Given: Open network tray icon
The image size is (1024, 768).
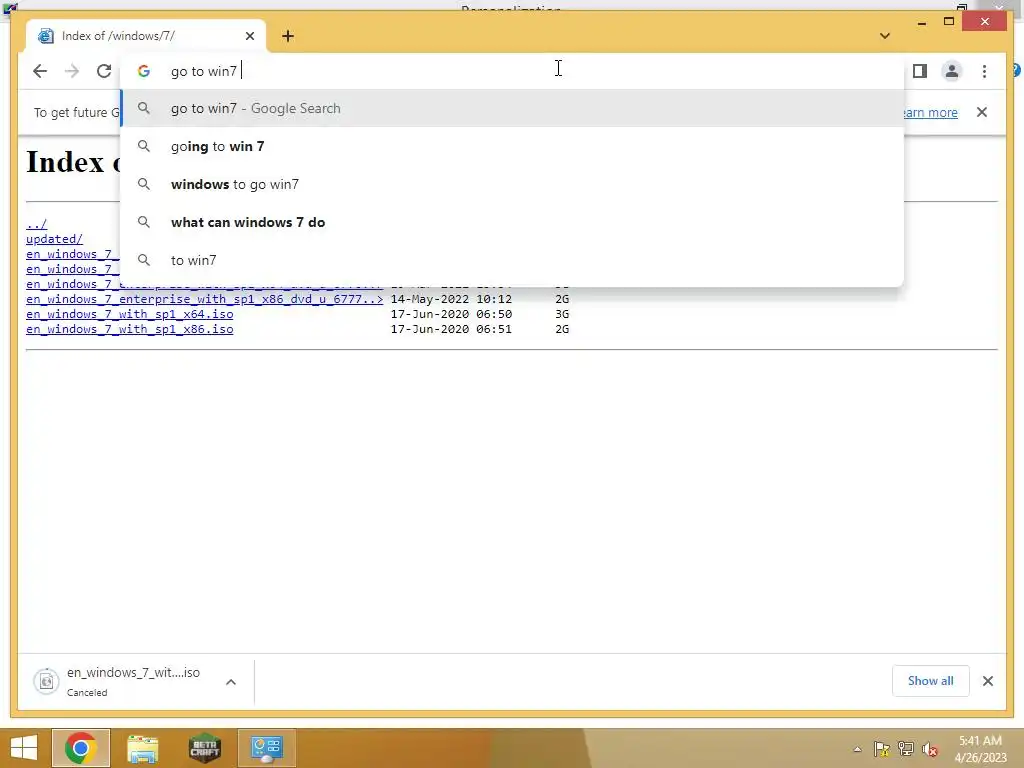Looking at the screenshot, I should [905, 749].
